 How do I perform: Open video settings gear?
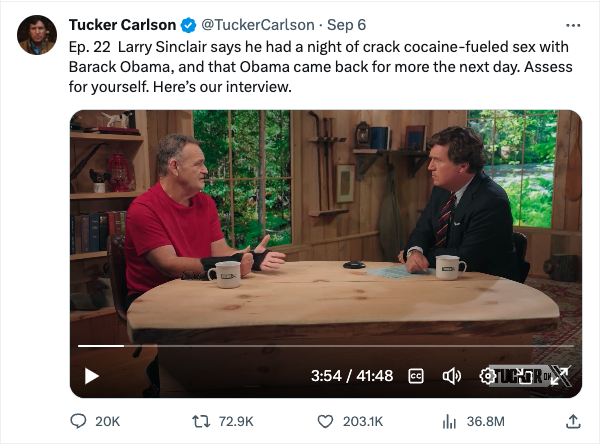pos(487,376)
